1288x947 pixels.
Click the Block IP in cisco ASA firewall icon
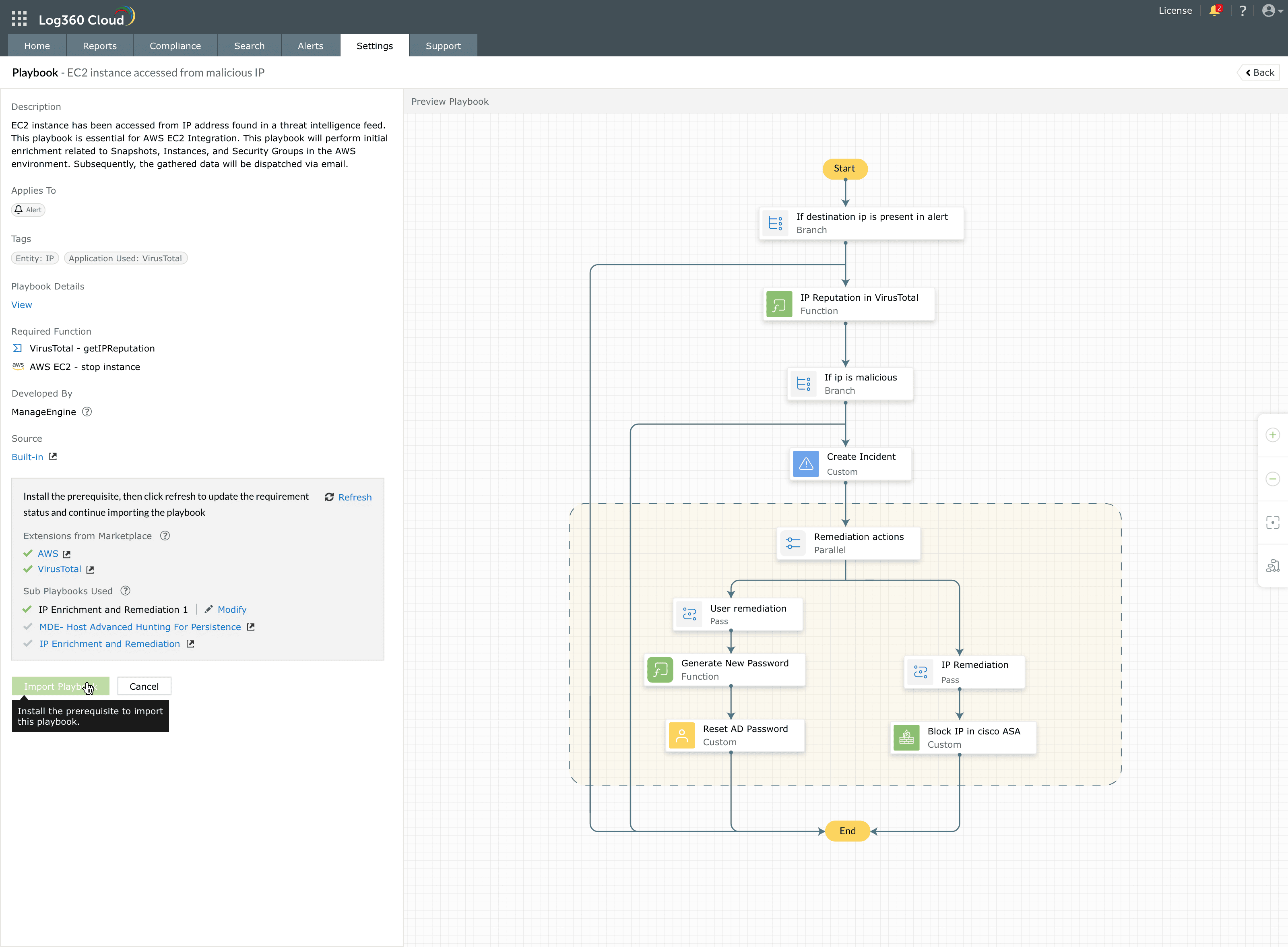(x=906, y=738)
